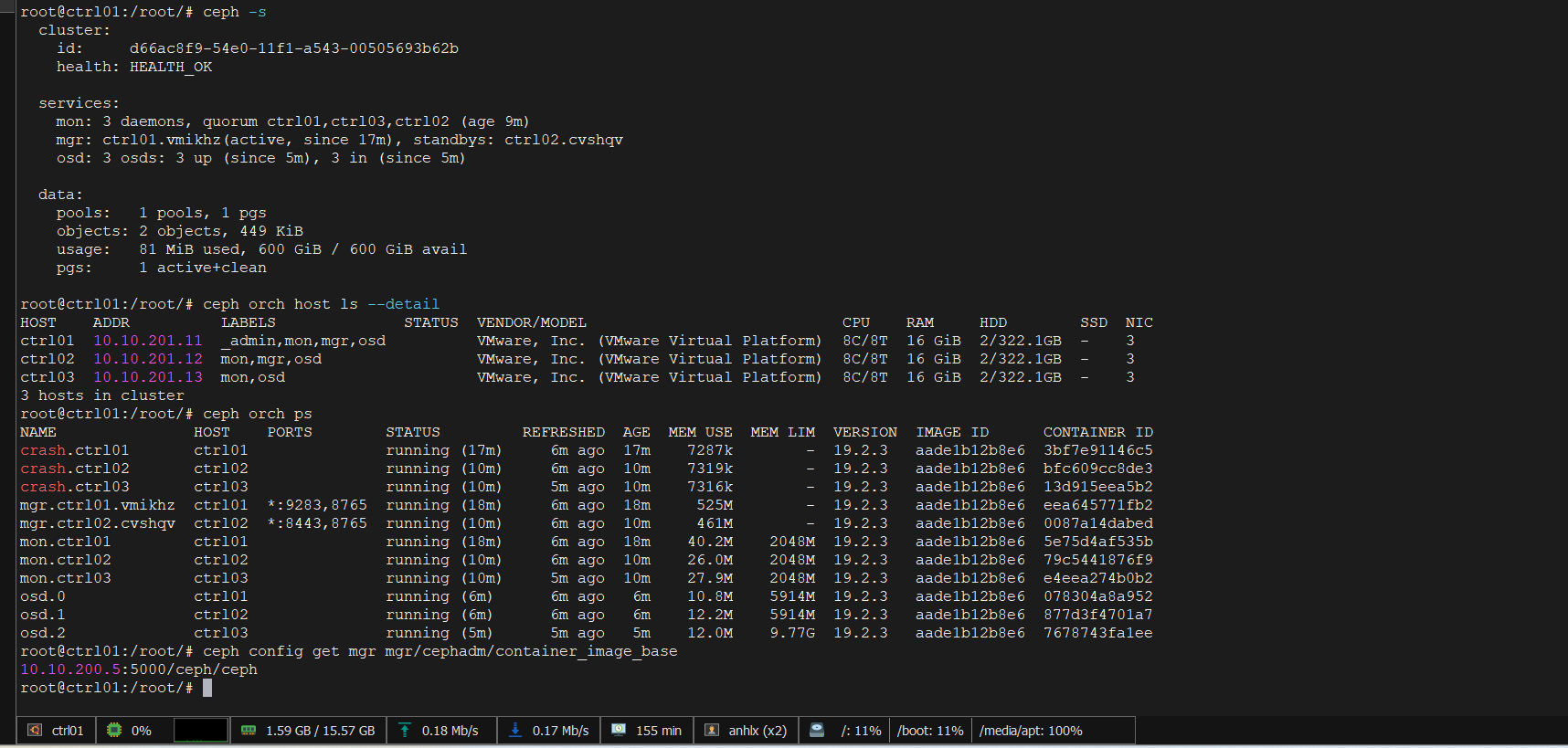Viewport: 1568px width, 748px height.
Task: Click the VENDOR/MODEL column header
Action: (x=532, y=322)
